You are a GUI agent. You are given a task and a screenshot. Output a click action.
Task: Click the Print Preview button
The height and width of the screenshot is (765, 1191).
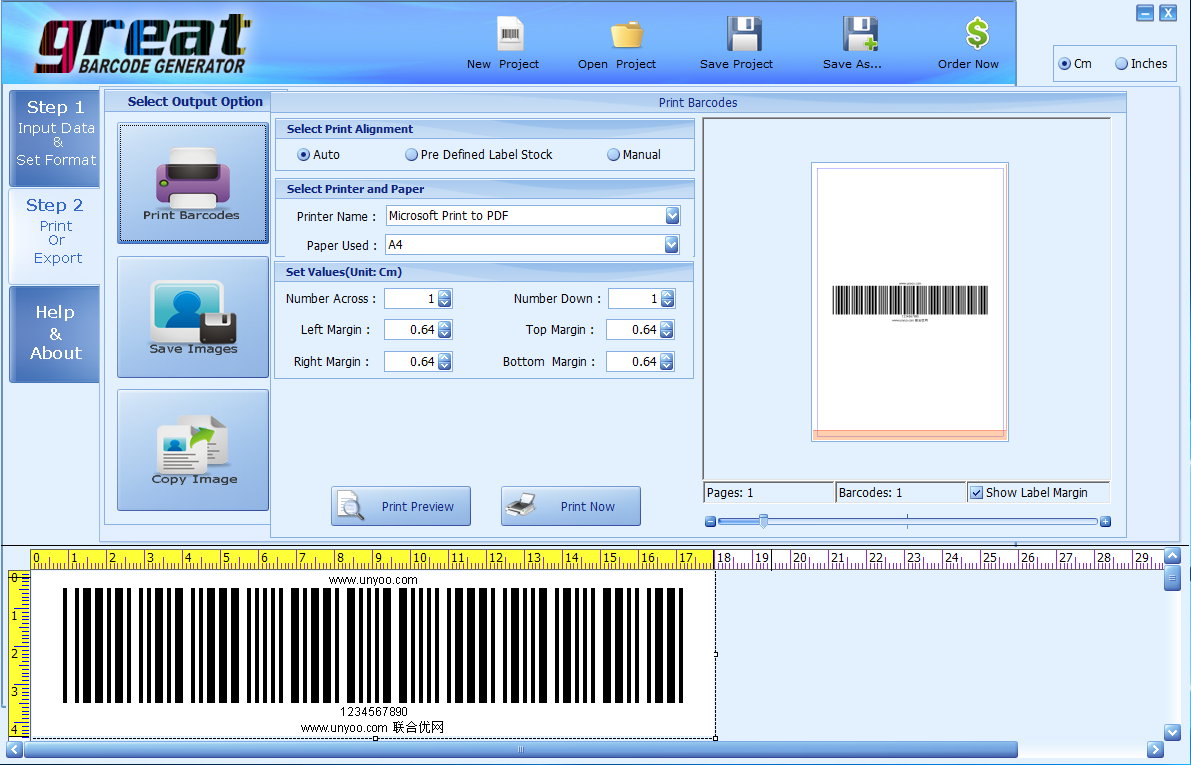[401, 506]
